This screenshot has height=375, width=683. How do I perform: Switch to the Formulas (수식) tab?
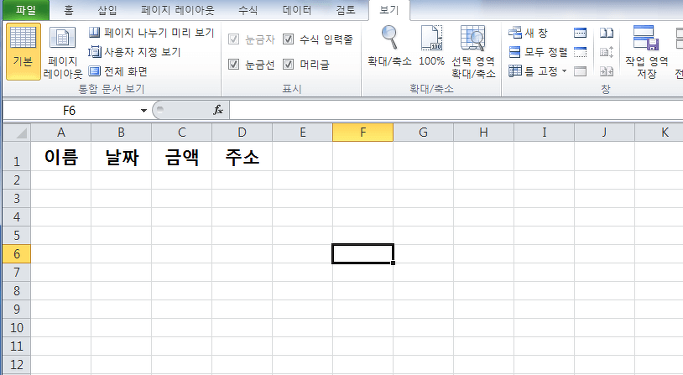(248, 10)
